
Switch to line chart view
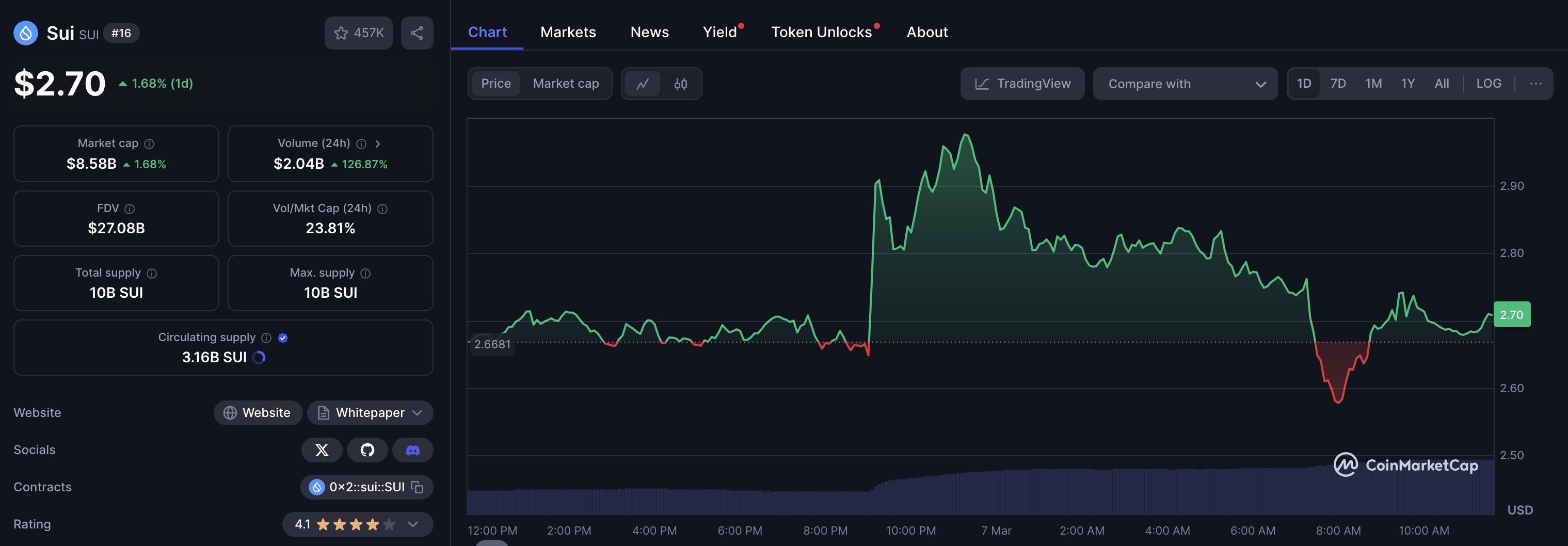[642, 84]
